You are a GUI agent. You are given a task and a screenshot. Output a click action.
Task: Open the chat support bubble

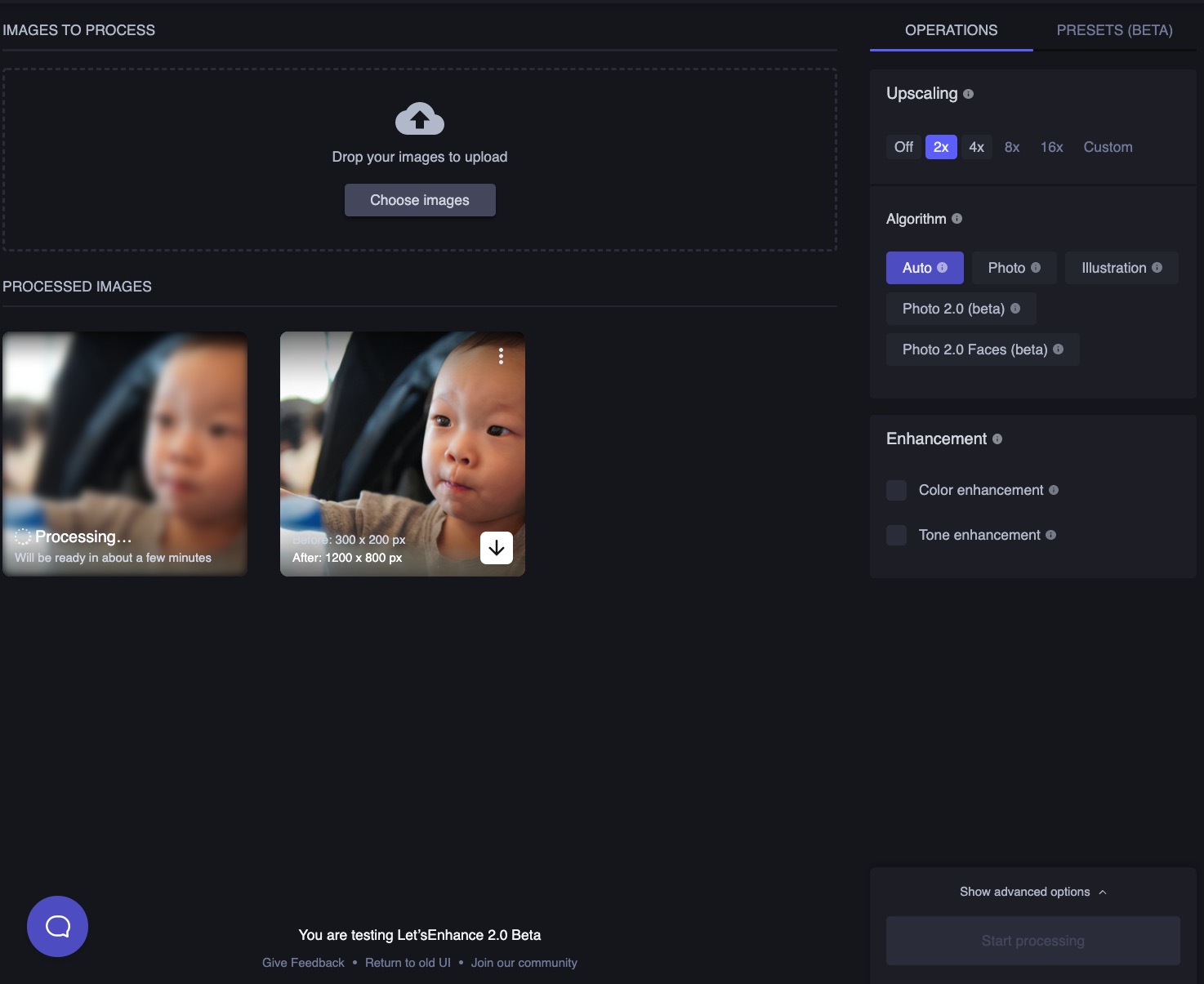tap(57, 926)
